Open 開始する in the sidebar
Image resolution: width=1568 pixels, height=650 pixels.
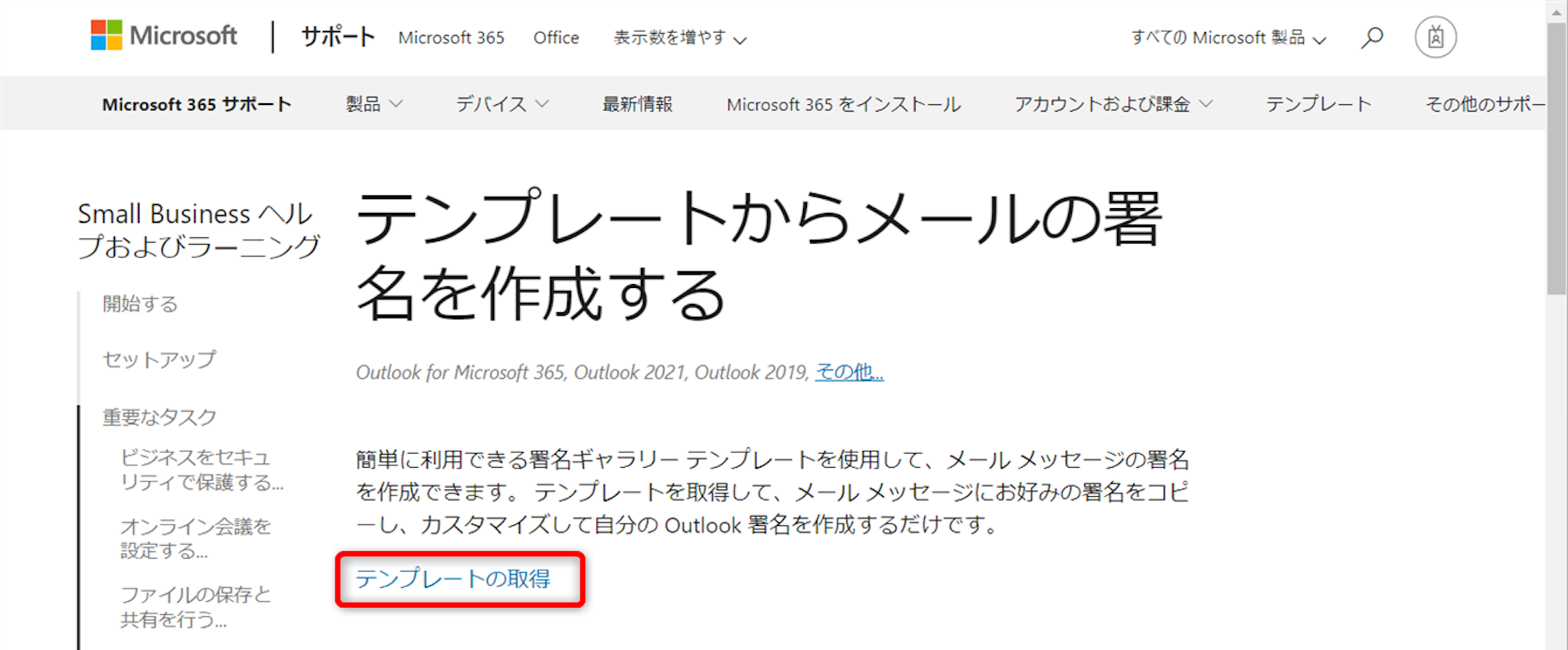[140, 304]
